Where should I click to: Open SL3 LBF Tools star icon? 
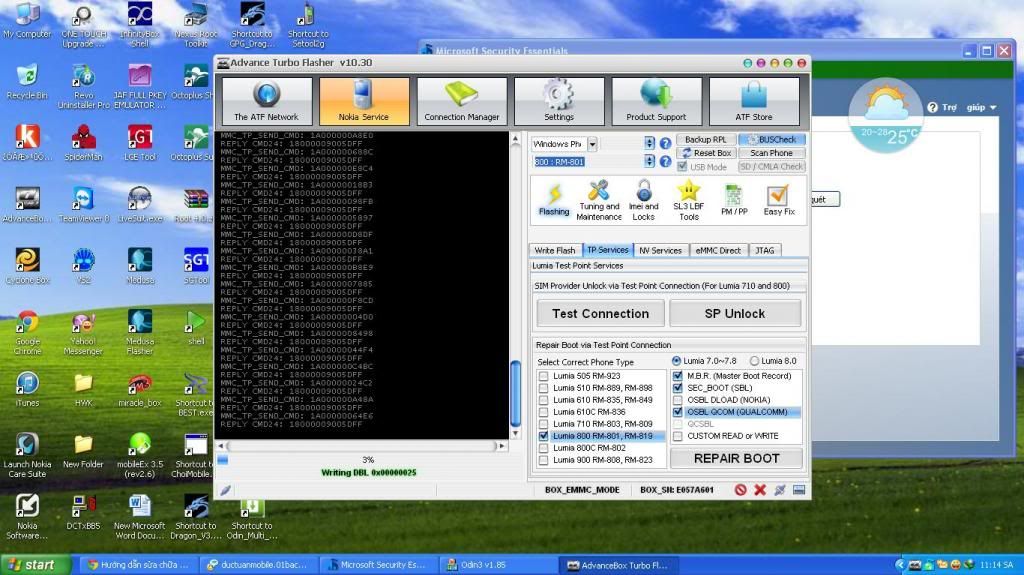tap(688, 200)
